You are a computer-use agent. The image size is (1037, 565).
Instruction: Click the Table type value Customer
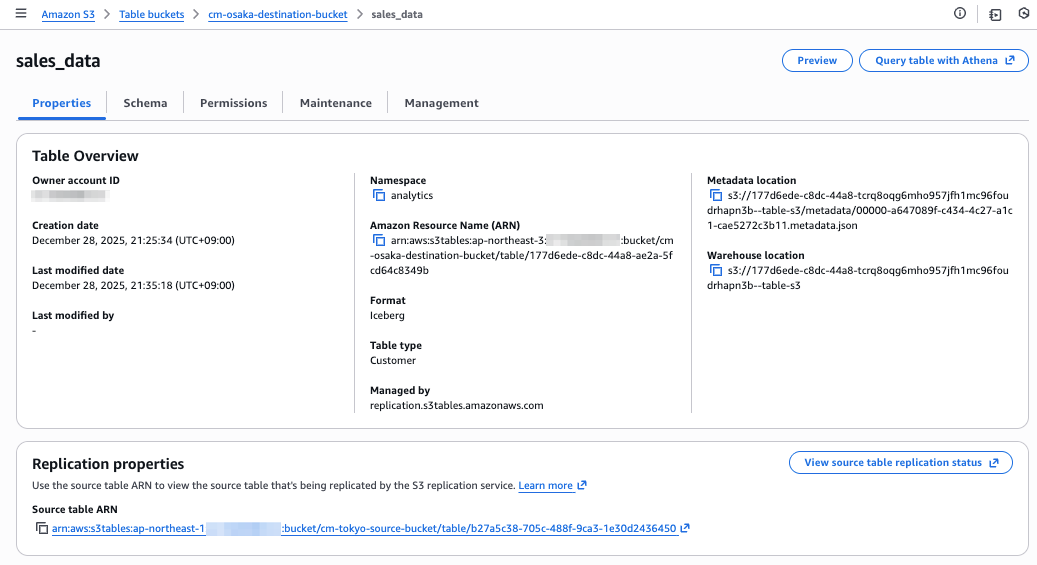(393, 361)
